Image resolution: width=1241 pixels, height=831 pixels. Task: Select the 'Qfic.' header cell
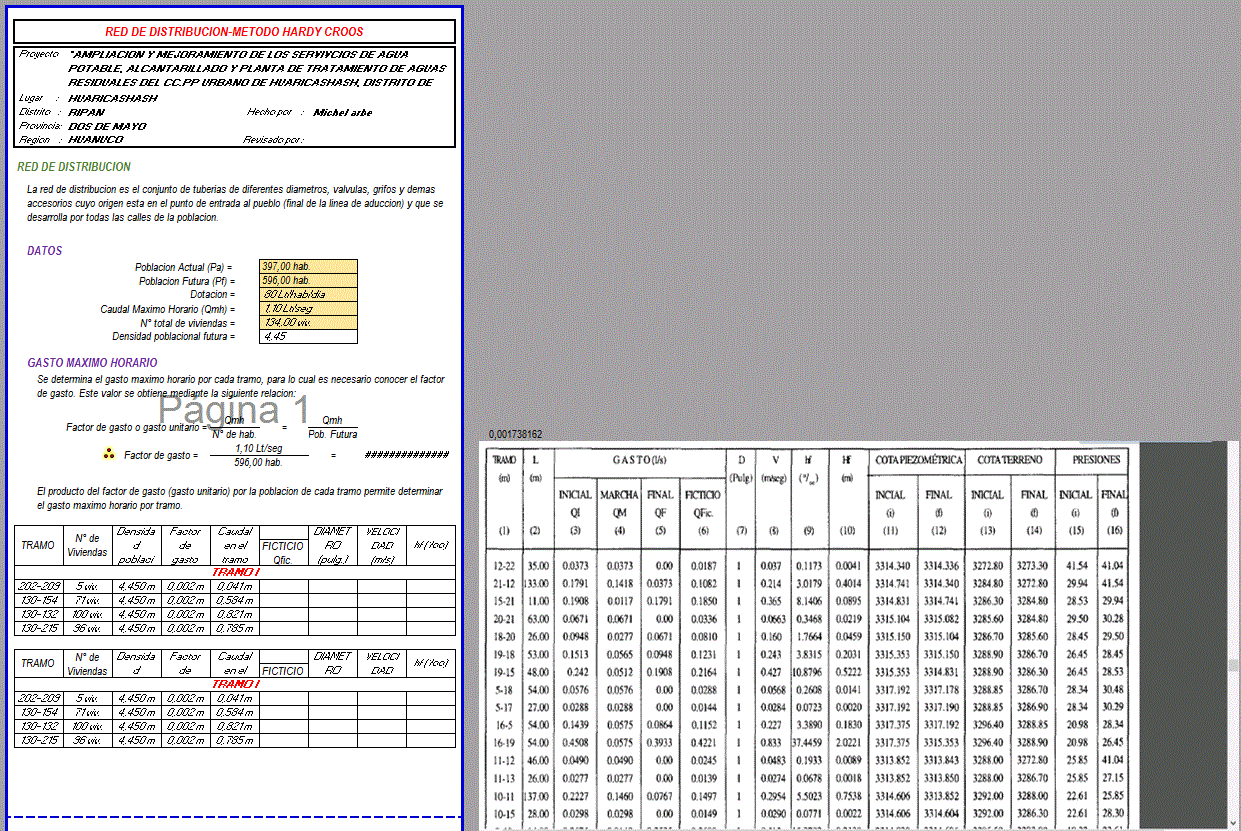pyautogui.click(x=283, y=559)
